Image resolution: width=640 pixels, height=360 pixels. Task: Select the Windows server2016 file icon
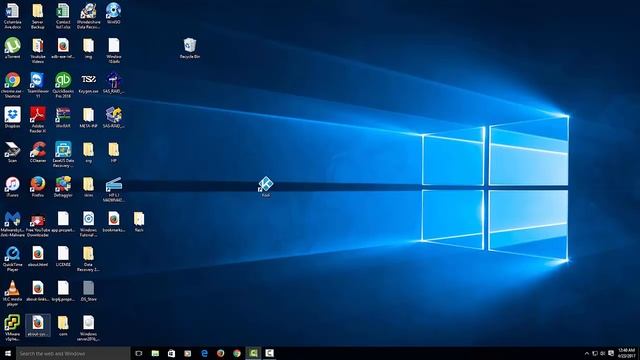[89, 328]
